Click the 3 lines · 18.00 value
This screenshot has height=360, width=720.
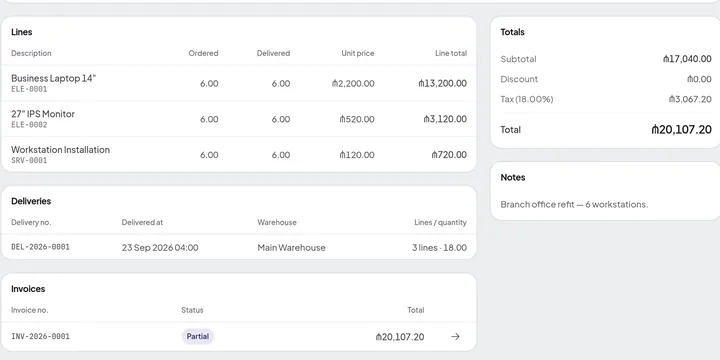[x=439, y=248]
